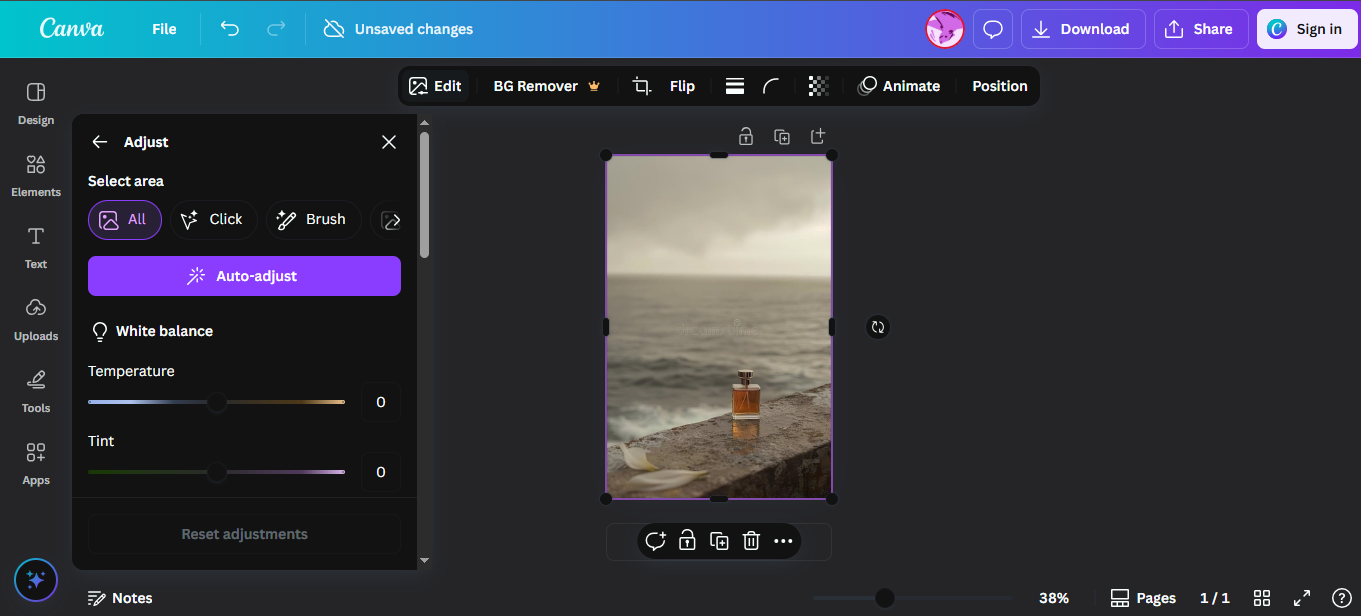Open the Share options

[1200, 29]
